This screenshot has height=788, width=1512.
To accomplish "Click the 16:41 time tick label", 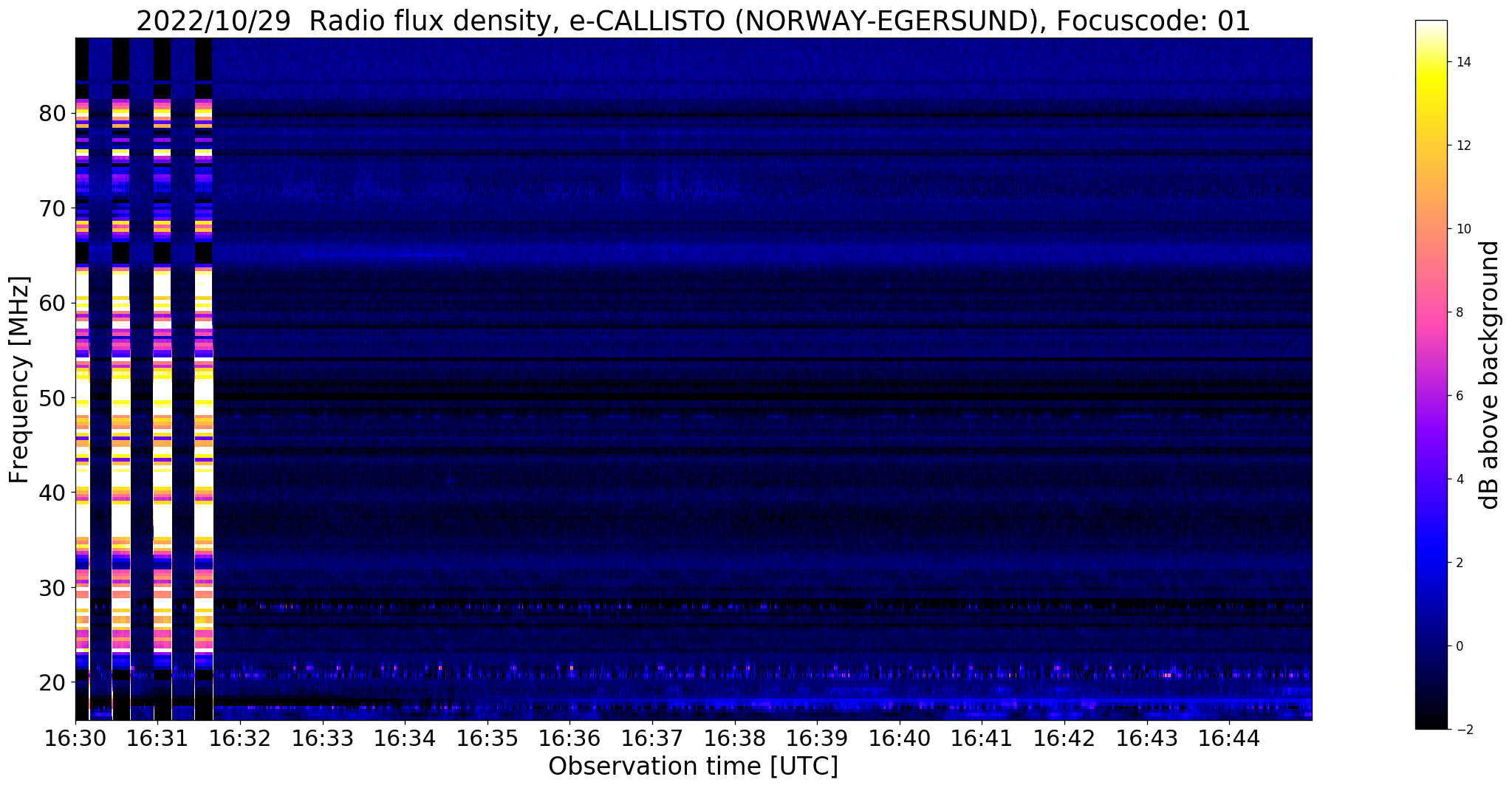I will [x=982, y=738].
